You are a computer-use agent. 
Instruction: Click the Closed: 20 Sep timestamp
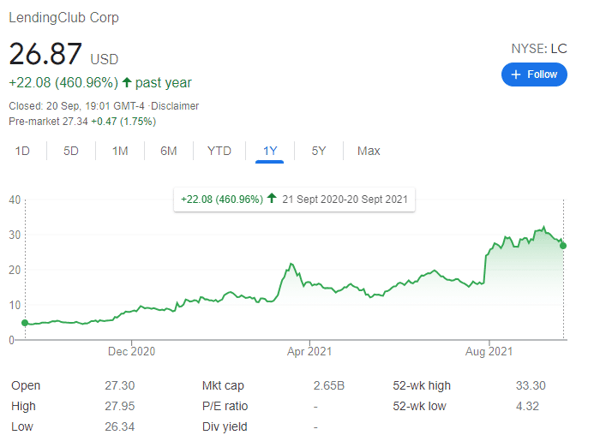[x=77, y=106]
